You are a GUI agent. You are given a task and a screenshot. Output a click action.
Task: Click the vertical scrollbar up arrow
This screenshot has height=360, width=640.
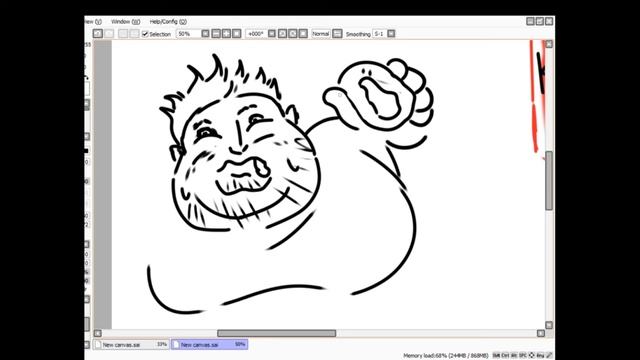[549, 44]
